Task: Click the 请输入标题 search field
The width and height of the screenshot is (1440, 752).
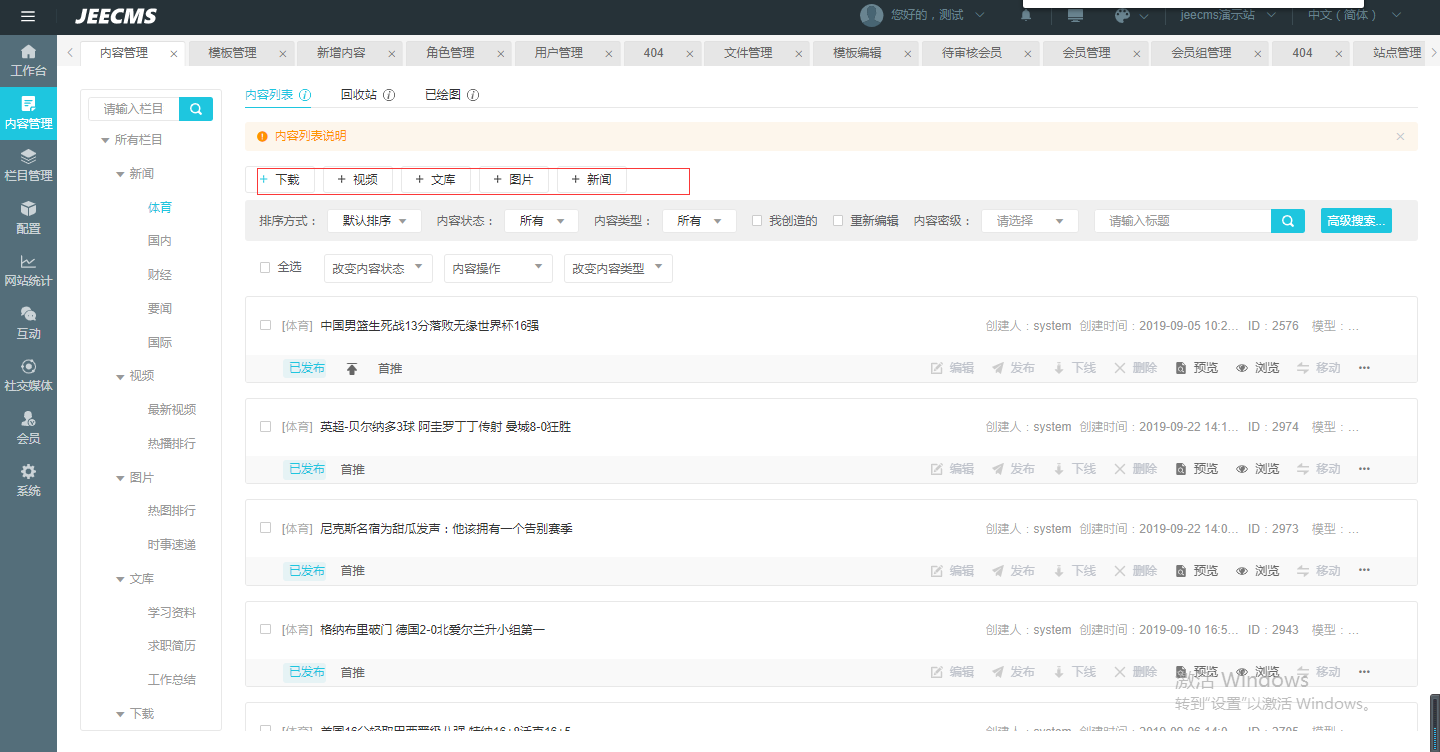Action: (1182, 221)
